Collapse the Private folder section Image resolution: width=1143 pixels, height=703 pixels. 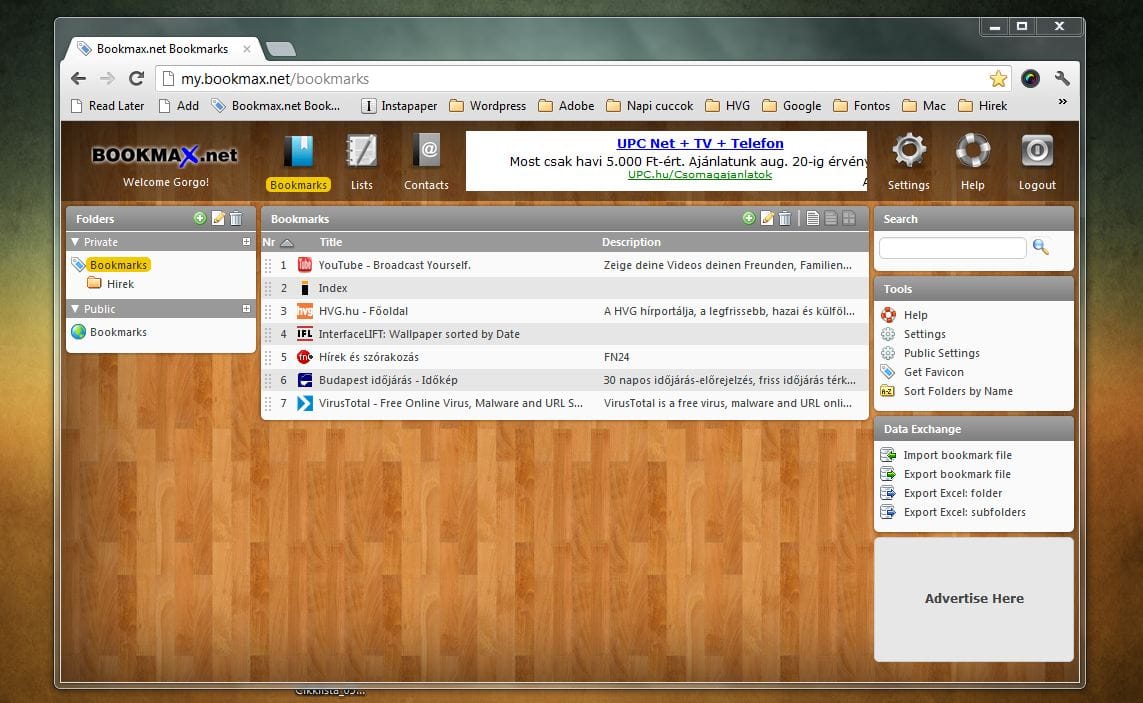75,241
